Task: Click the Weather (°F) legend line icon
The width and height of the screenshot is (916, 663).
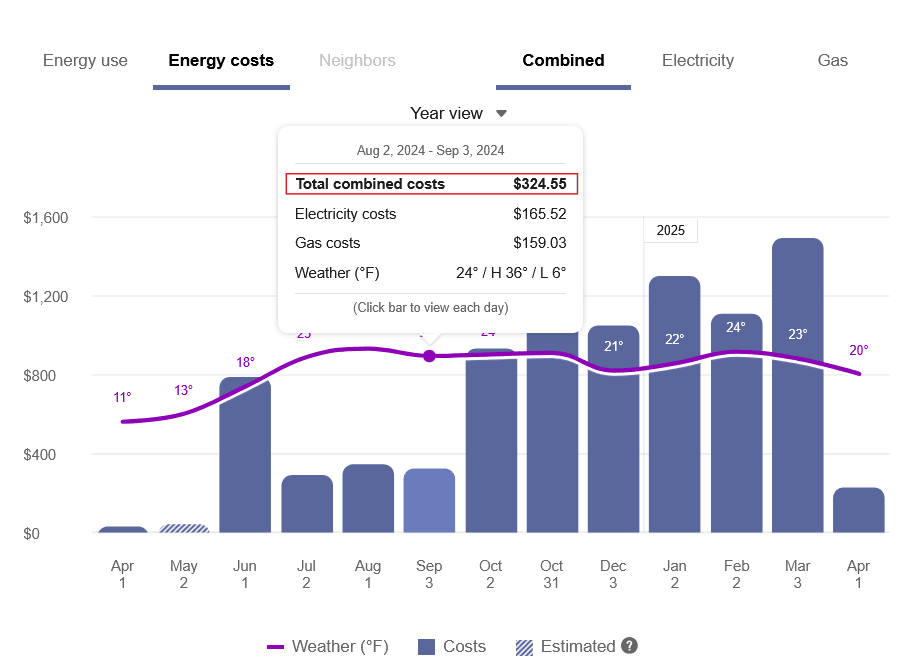Action: [275, 647]
